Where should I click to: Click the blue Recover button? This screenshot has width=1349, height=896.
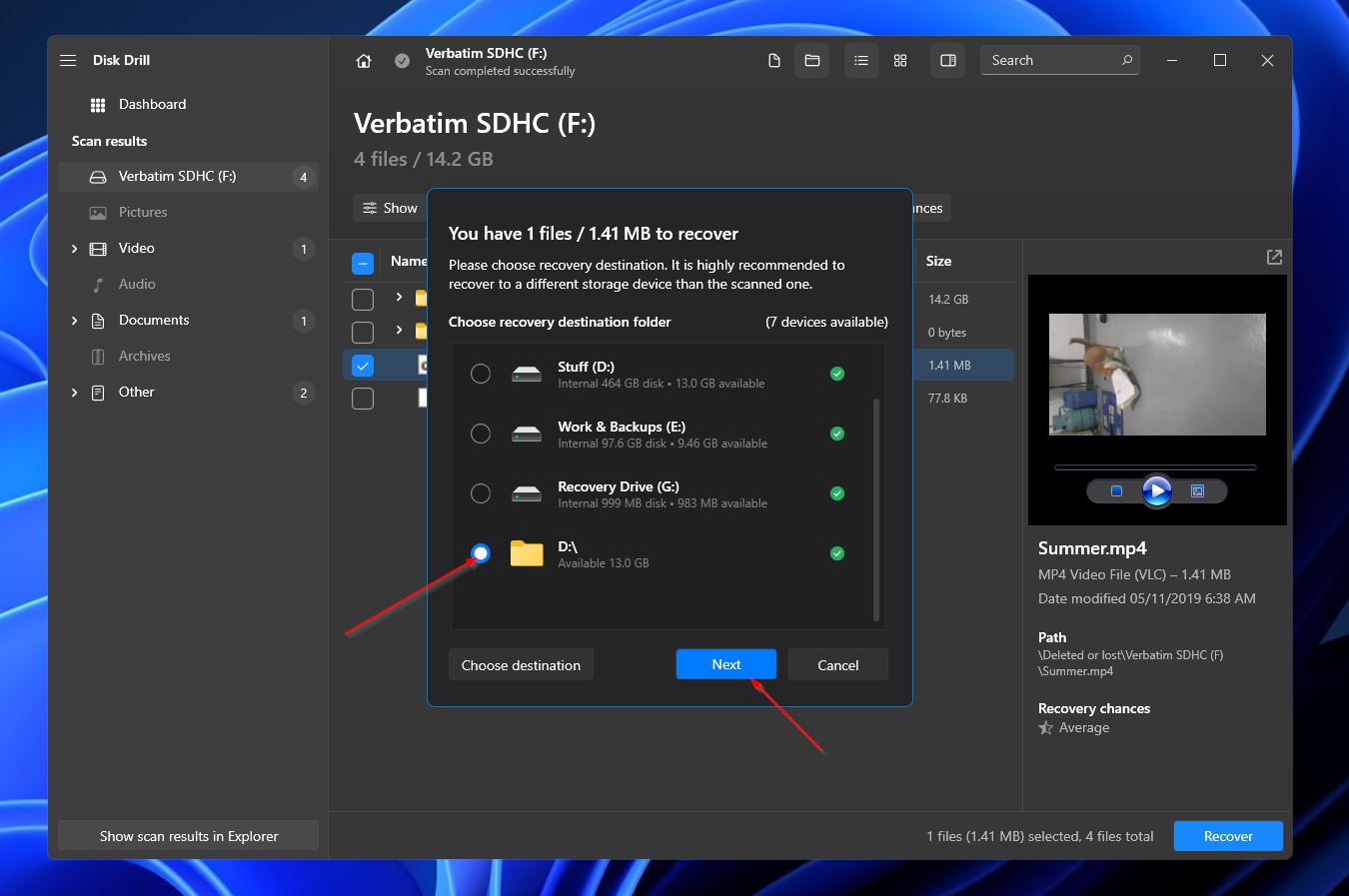pos(1228,837)
